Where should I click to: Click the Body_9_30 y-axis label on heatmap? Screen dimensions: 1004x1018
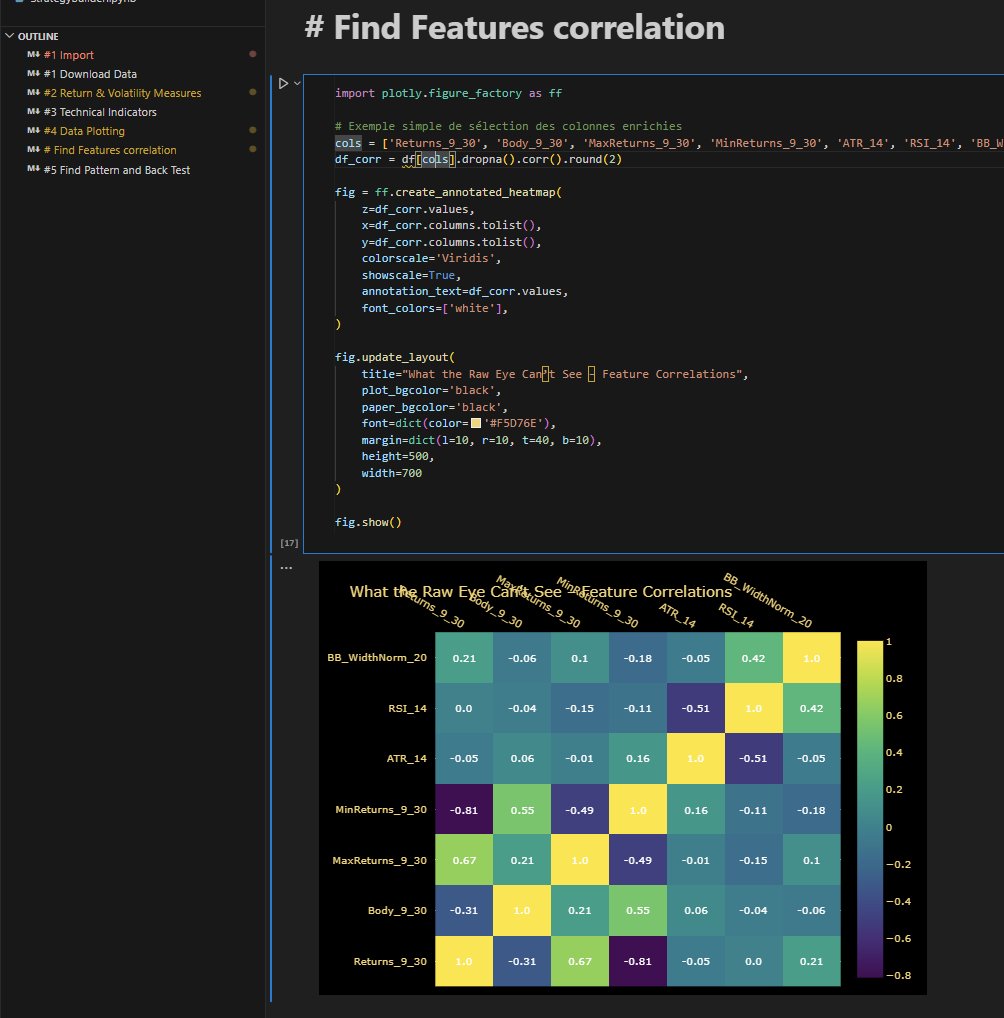[397, 910]
